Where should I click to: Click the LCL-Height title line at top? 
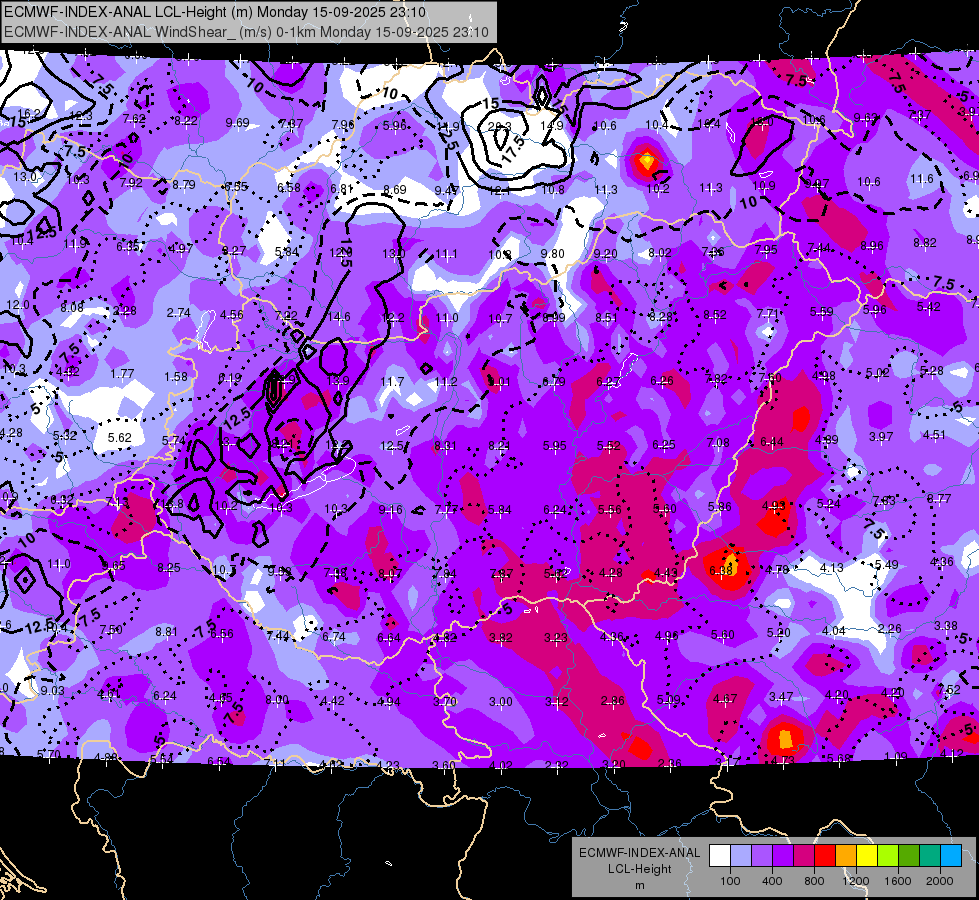pyautogui.click(x=215, y=12)
